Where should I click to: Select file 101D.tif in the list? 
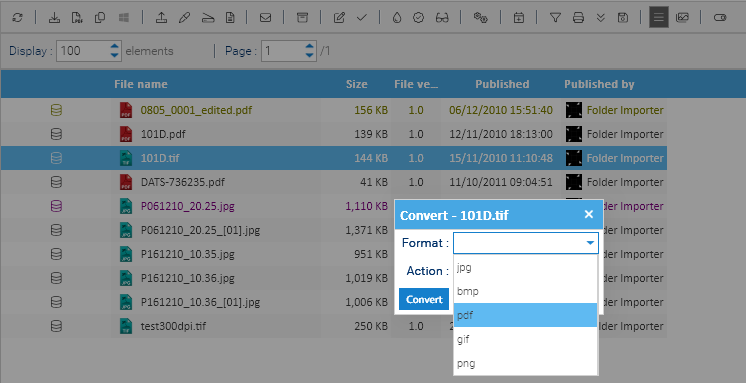point(160,158)
